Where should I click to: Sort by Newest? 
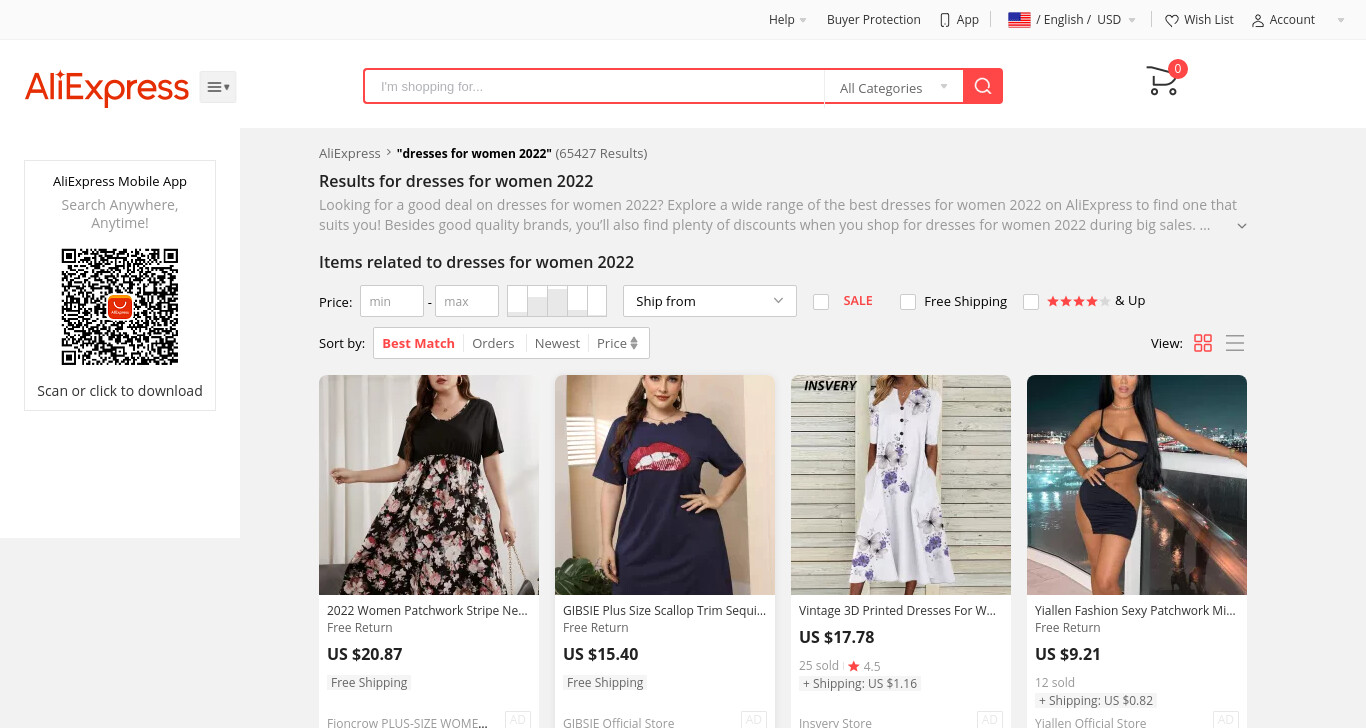(x=557, y=343)
